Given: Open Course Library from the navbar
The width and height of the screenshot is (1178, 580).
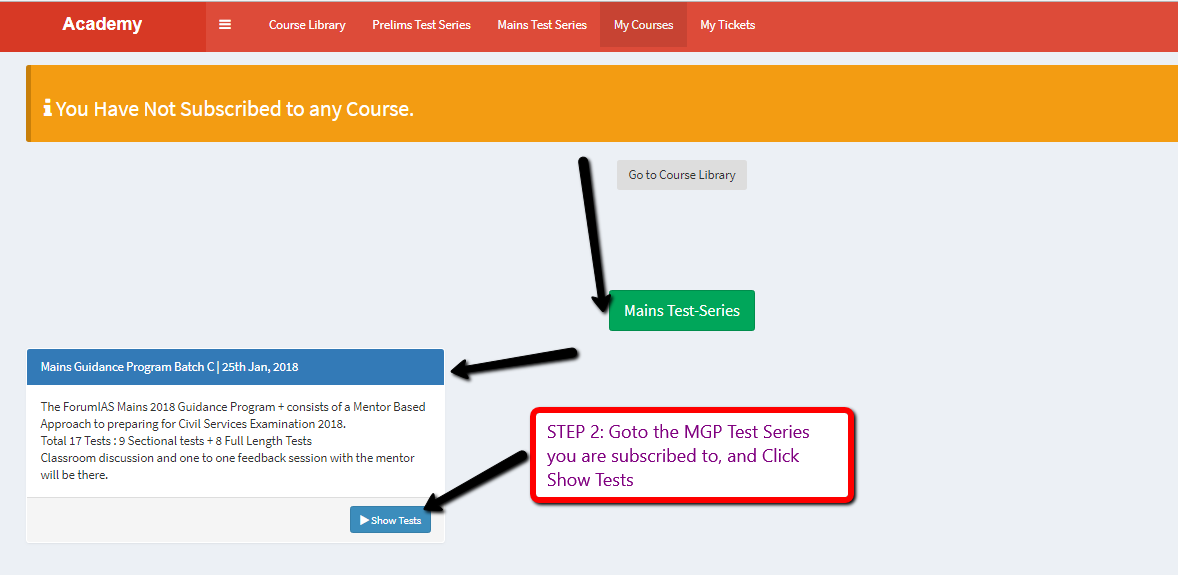Looking at the screenshot, I should (x=307, y=25).
